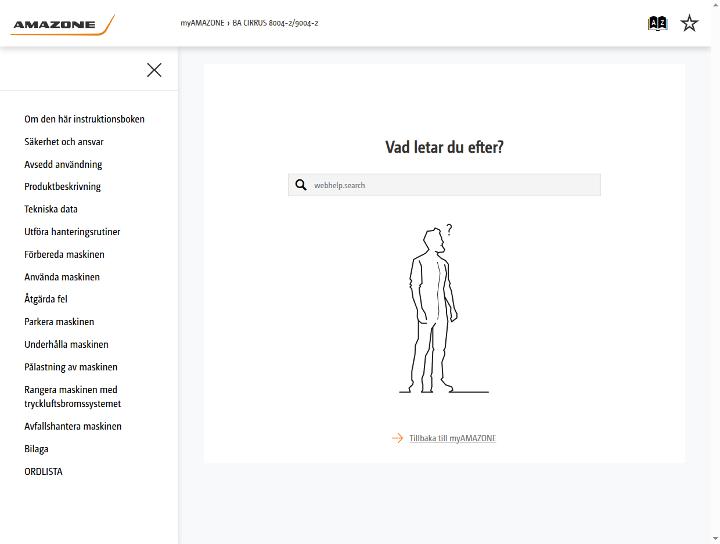720x544 pixels.
Task: Click the AMAZONE logo
Action: coord(62,24)
